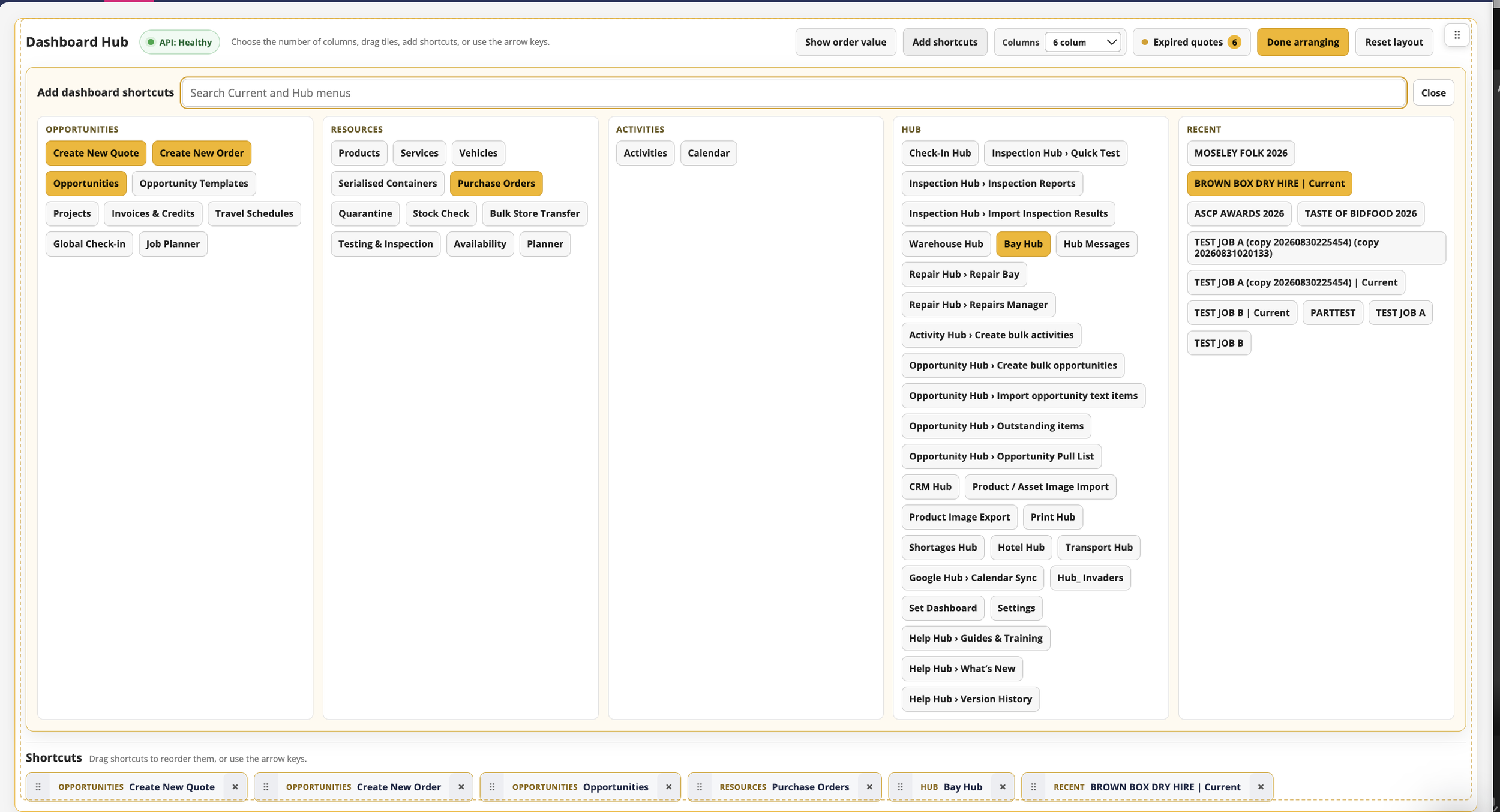Toggle Create New Quote shortcut chip

[x=96, y=153]
